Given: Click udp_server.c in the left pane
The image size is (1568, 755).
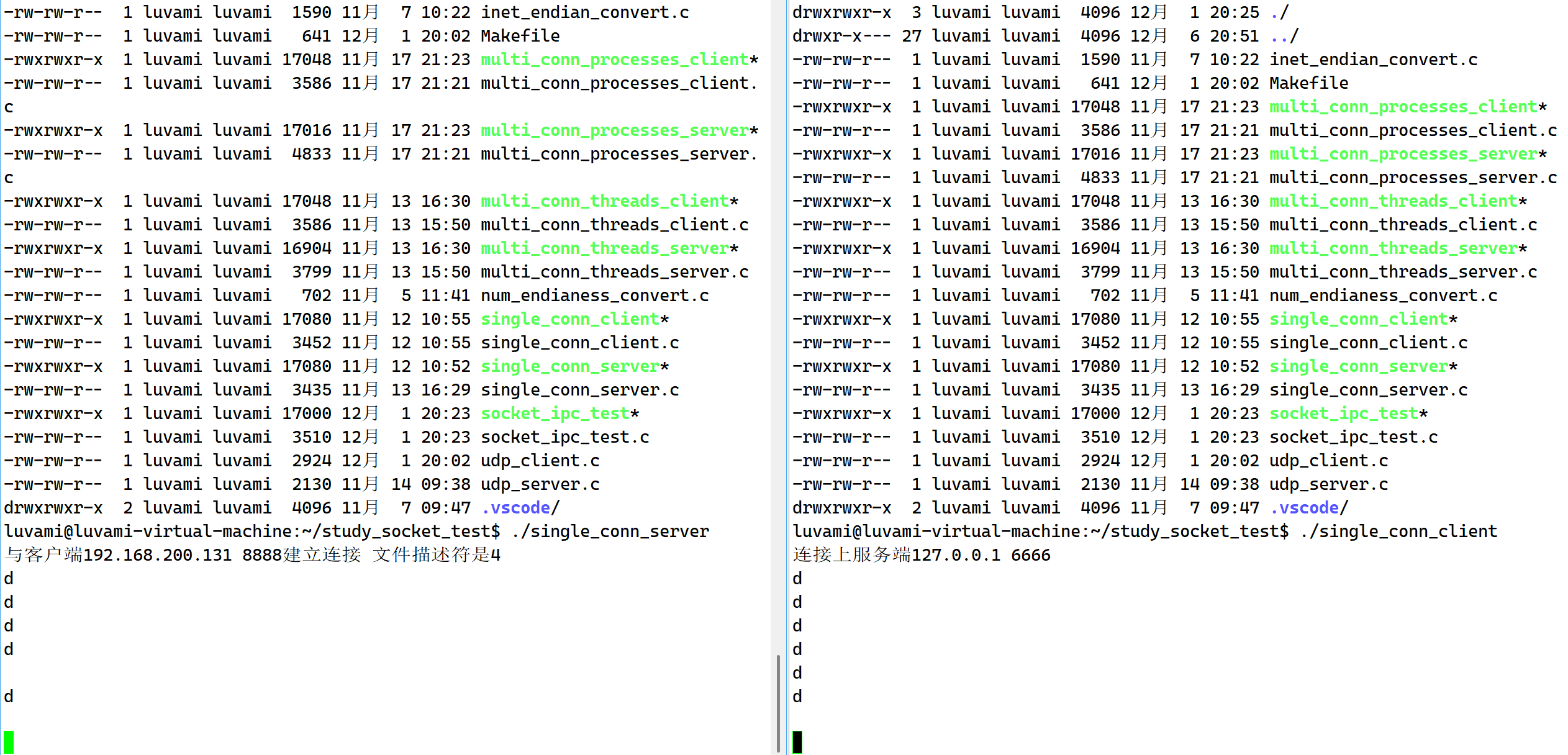Looking at the screenshot, I should 540,484.
